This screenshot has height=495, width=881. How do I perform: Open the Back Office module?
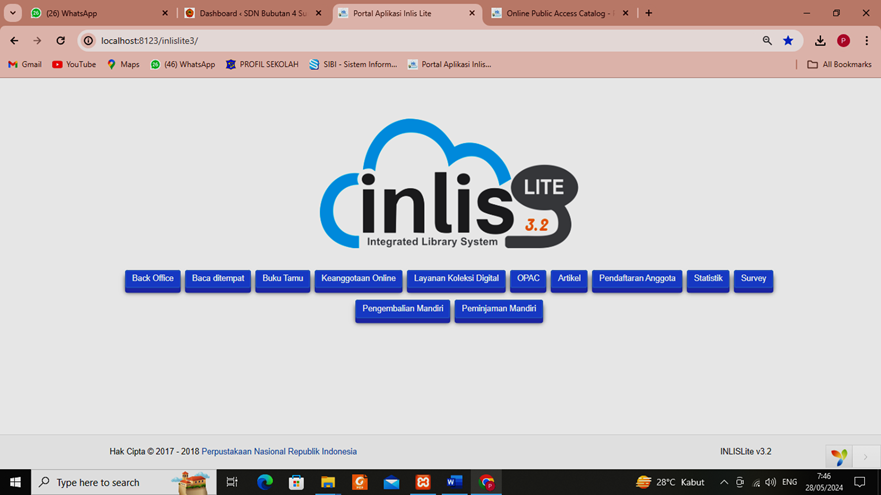coord(153,279)
